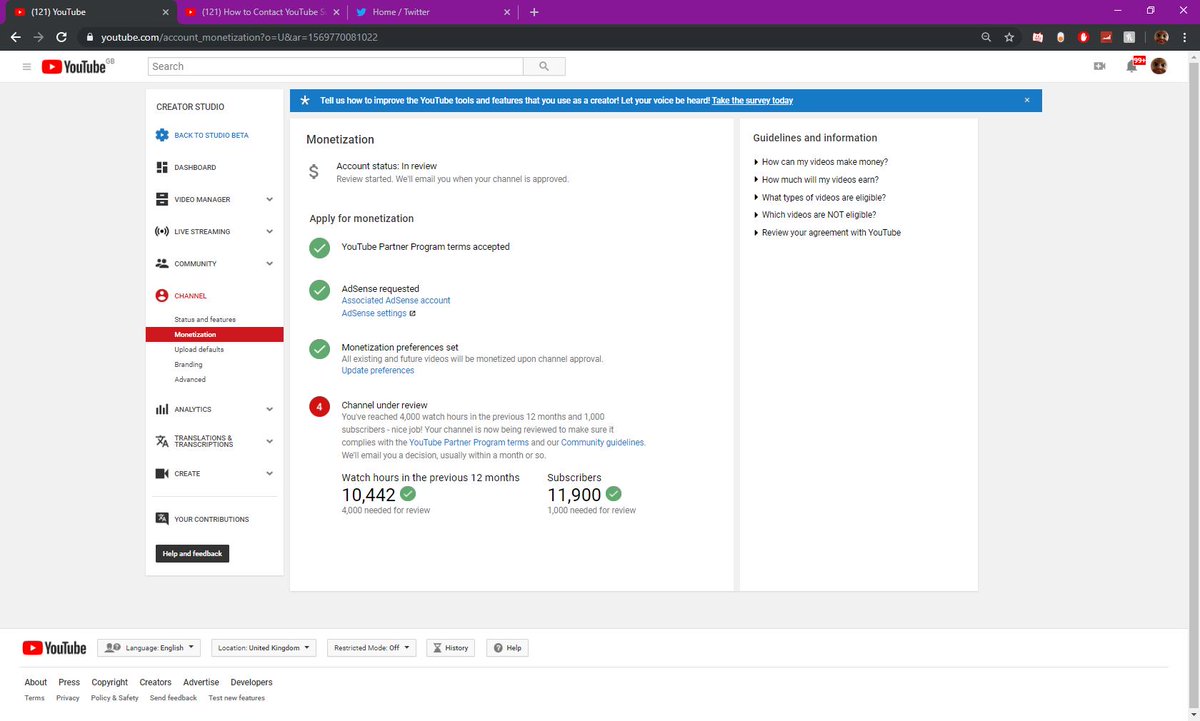The width and height of the screenshot is (1200, 721).
Task: Switch to the Home / Twitter tab
Action: tap(433, 12)
